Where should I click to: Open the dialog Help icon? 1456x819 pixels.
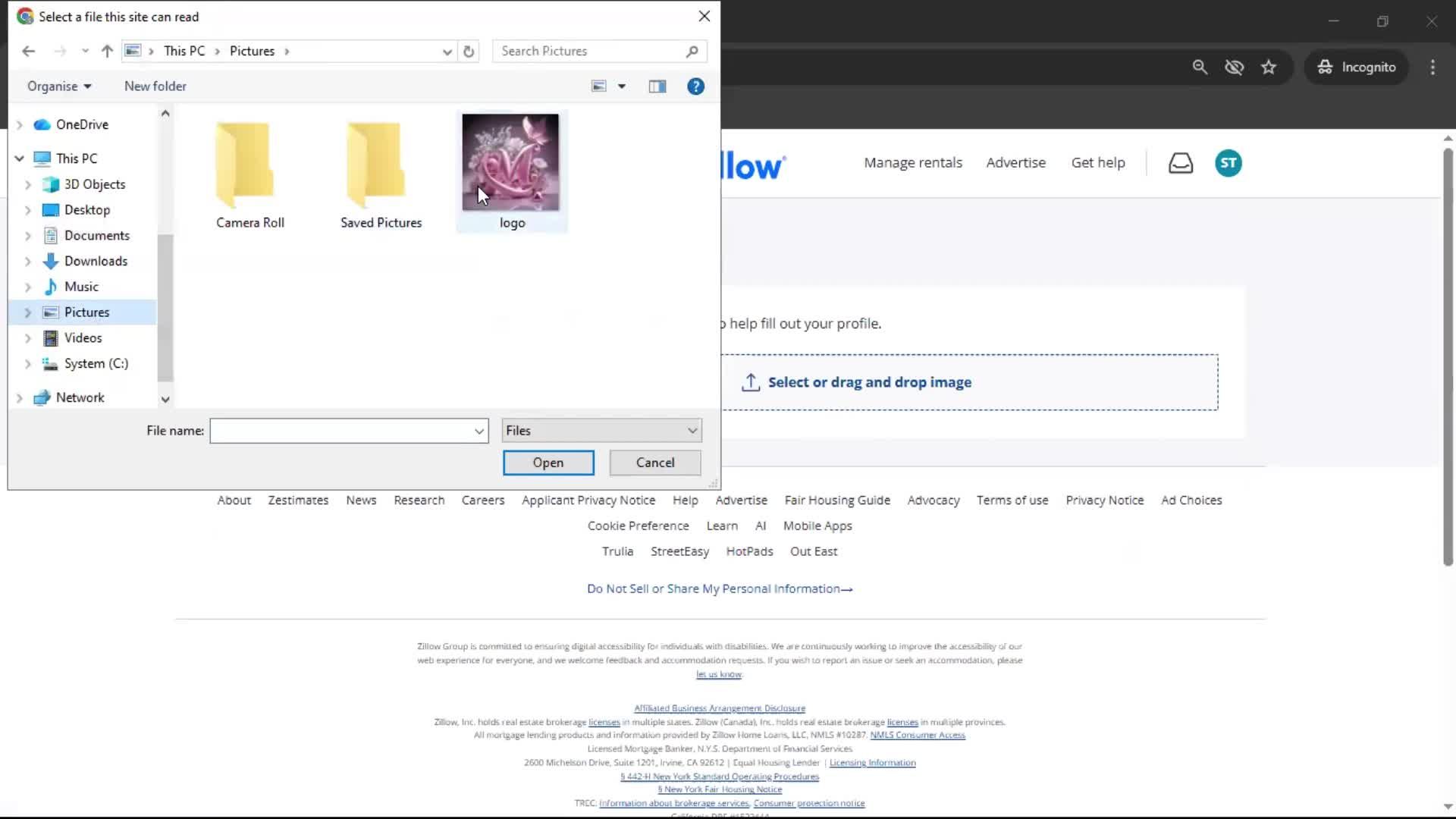coord(695,86)
